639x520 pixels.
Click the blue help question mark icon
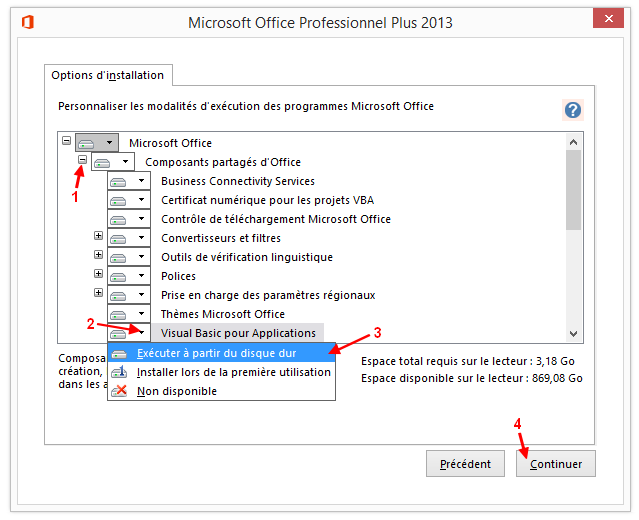click(x=572, y=110)
